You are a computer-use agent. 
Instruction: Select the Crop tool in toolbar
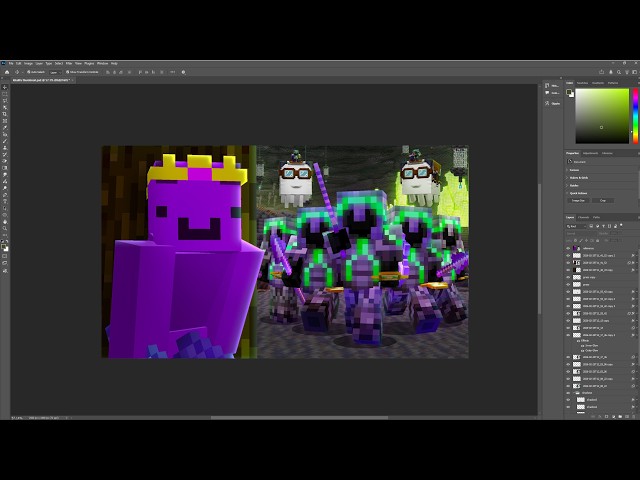pyautogui.click(x=5, y=114)
